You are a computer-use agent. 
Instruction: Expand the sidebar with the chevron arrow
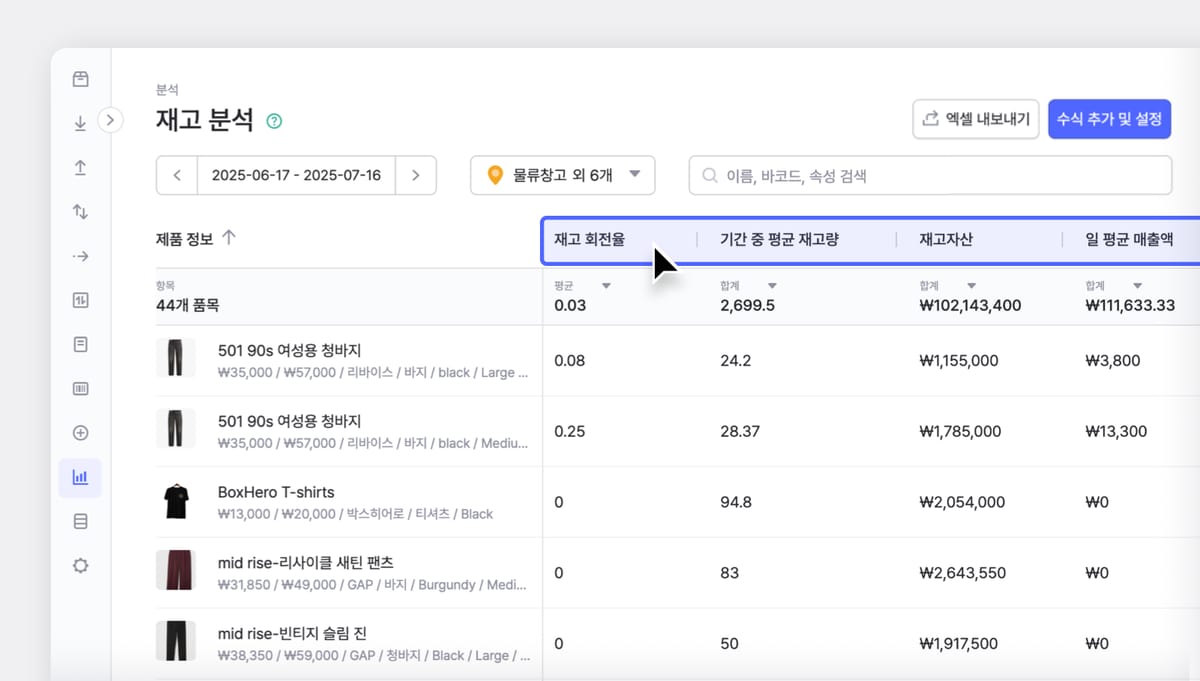pos(110,118)
